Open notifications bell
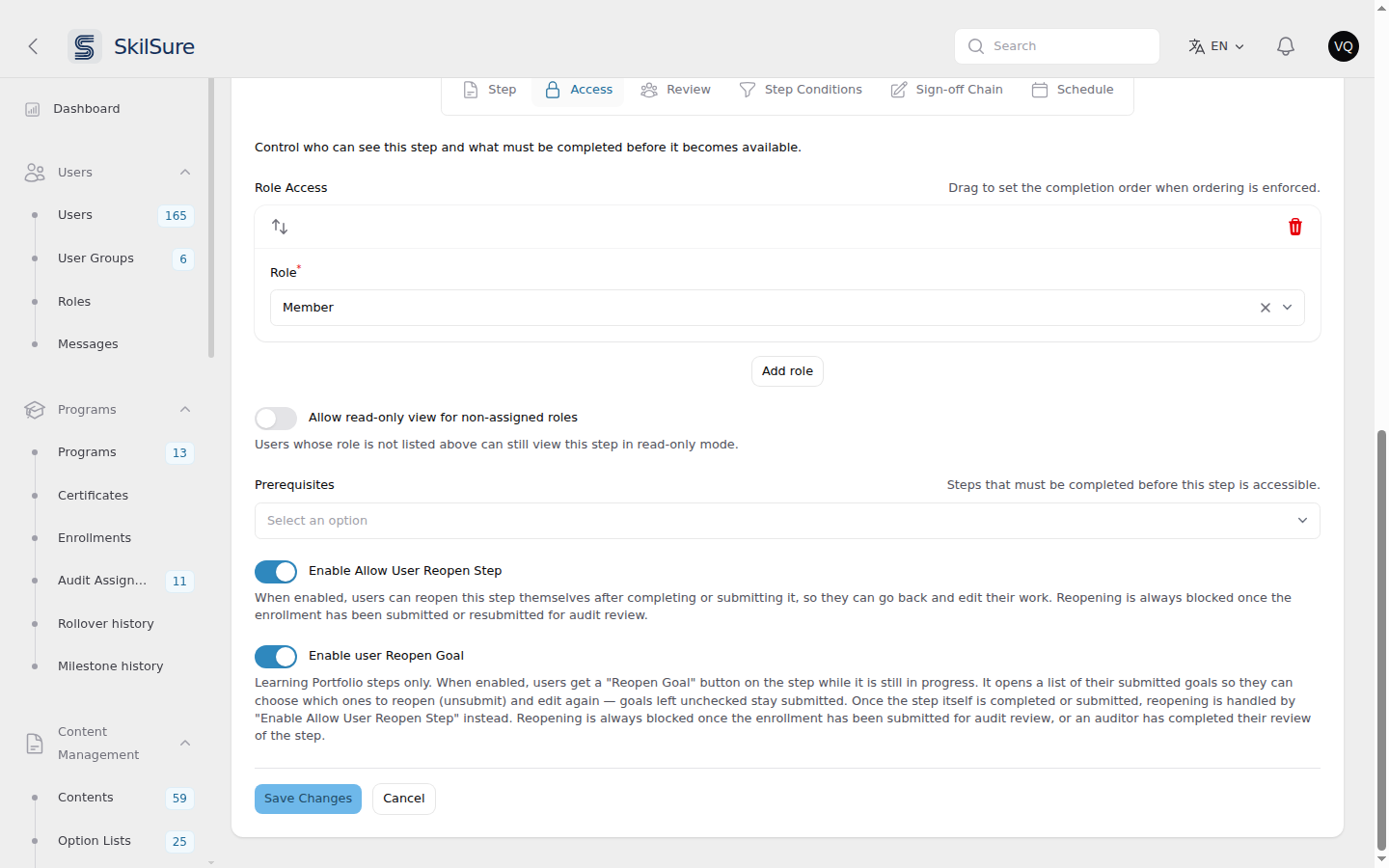The height and width of the screenshot is (868, 1389). 1286,46
